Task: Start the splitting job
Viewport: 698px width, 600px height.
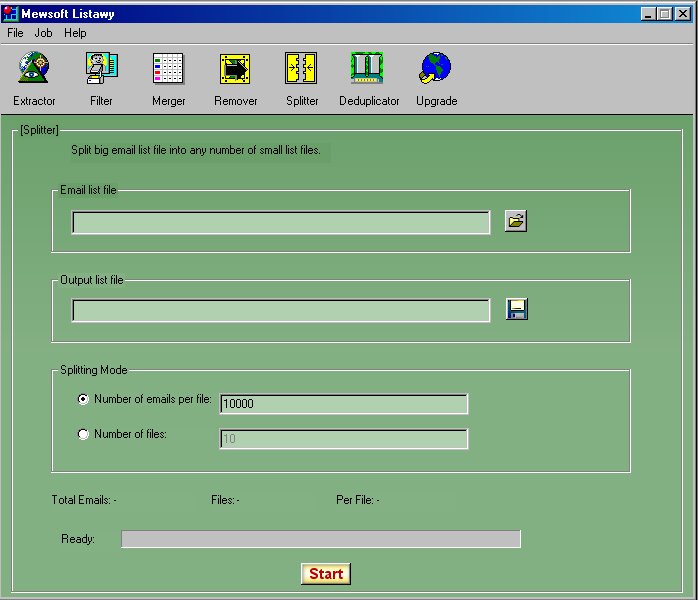Action: 326,574
